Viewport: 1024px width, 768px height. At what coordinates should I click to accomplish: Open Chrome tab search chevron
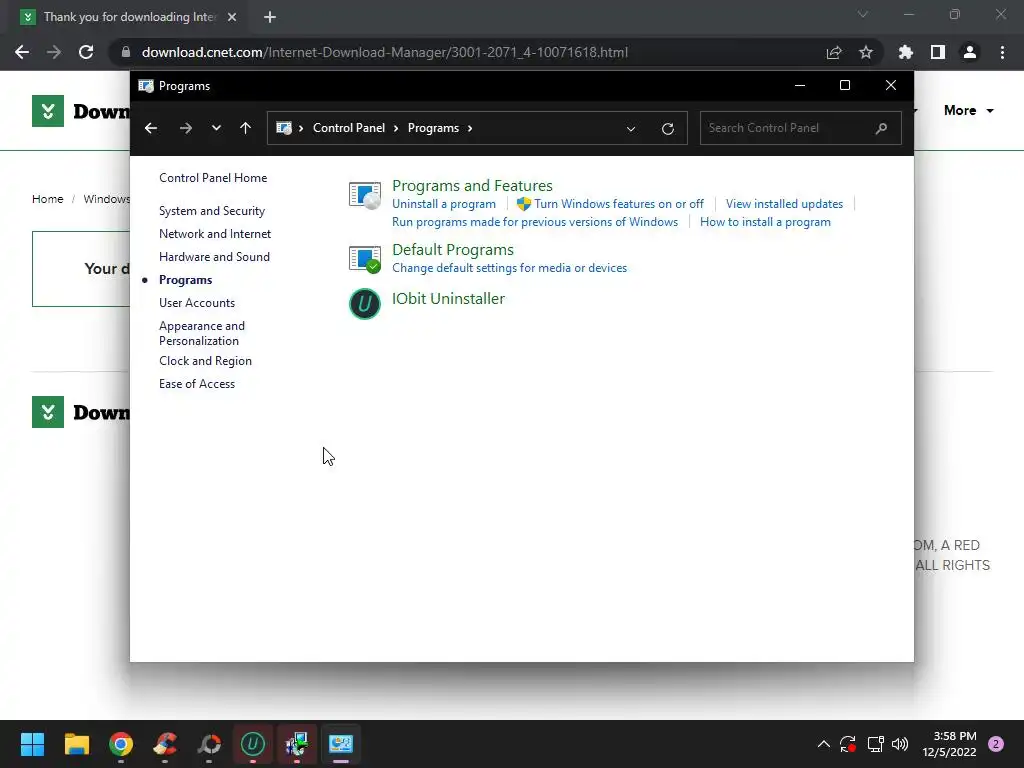(863, 14)
